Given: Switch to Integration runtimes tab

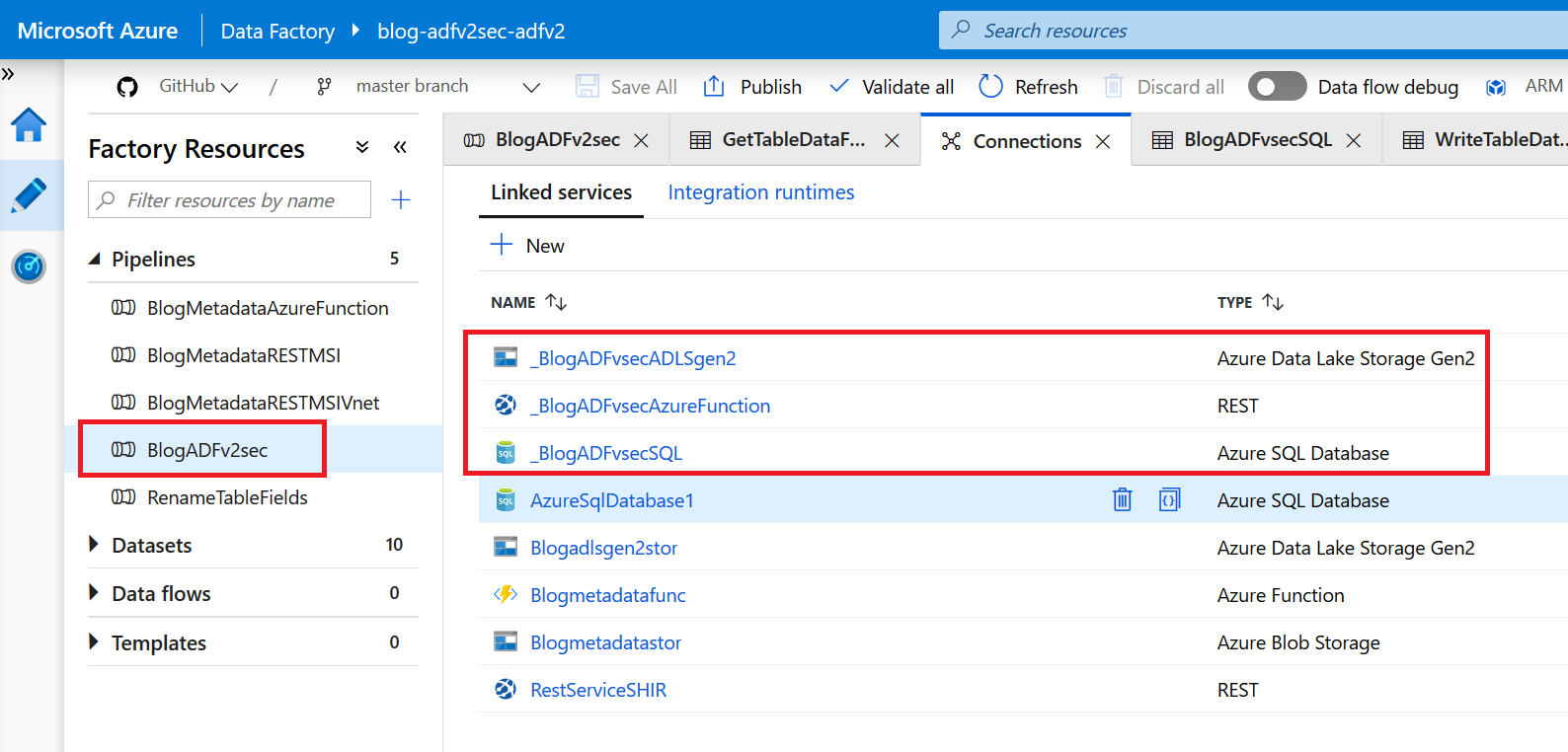Looking at the screenshot, I should click(761, 192).
